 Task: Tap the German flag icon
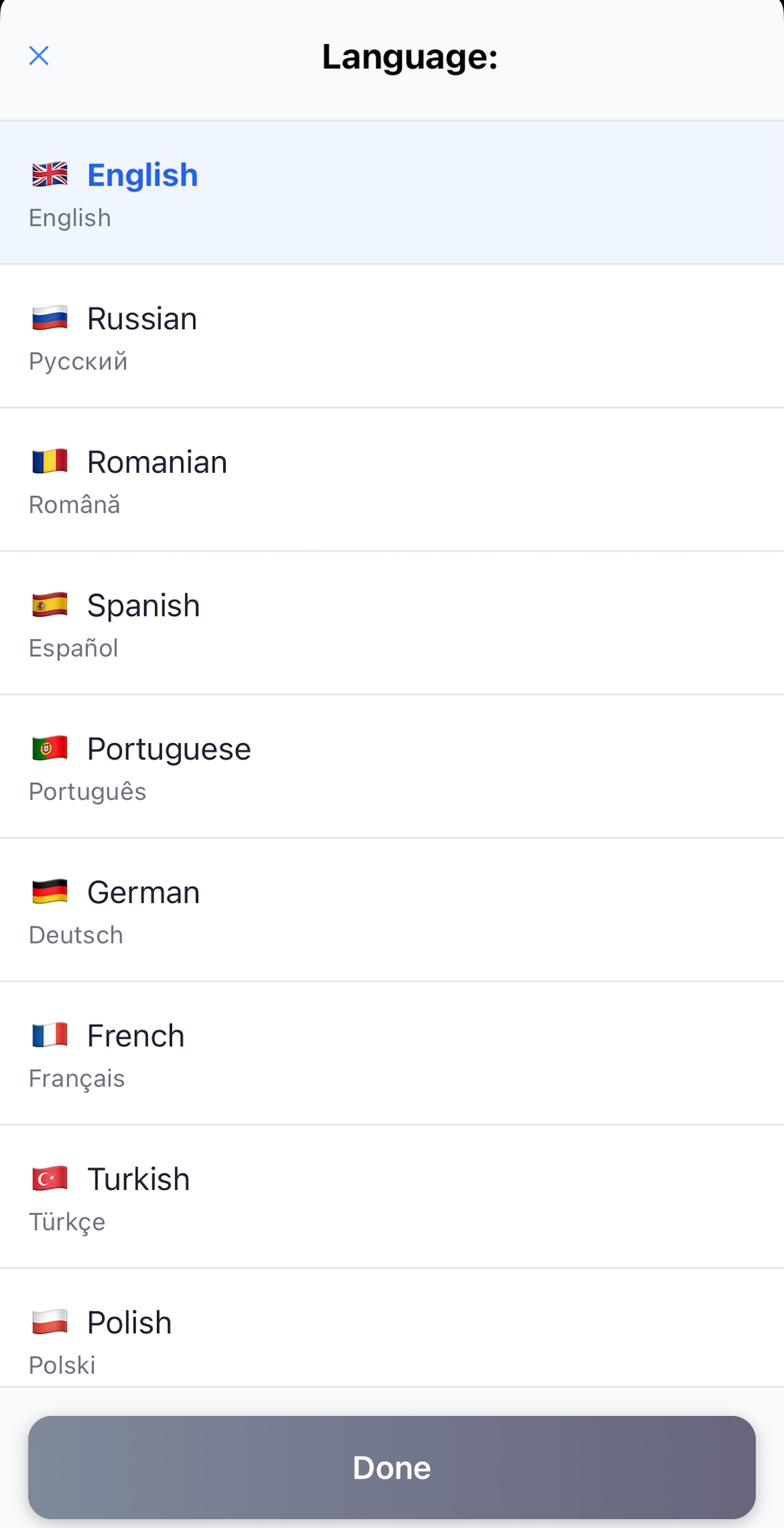[50, 892]
